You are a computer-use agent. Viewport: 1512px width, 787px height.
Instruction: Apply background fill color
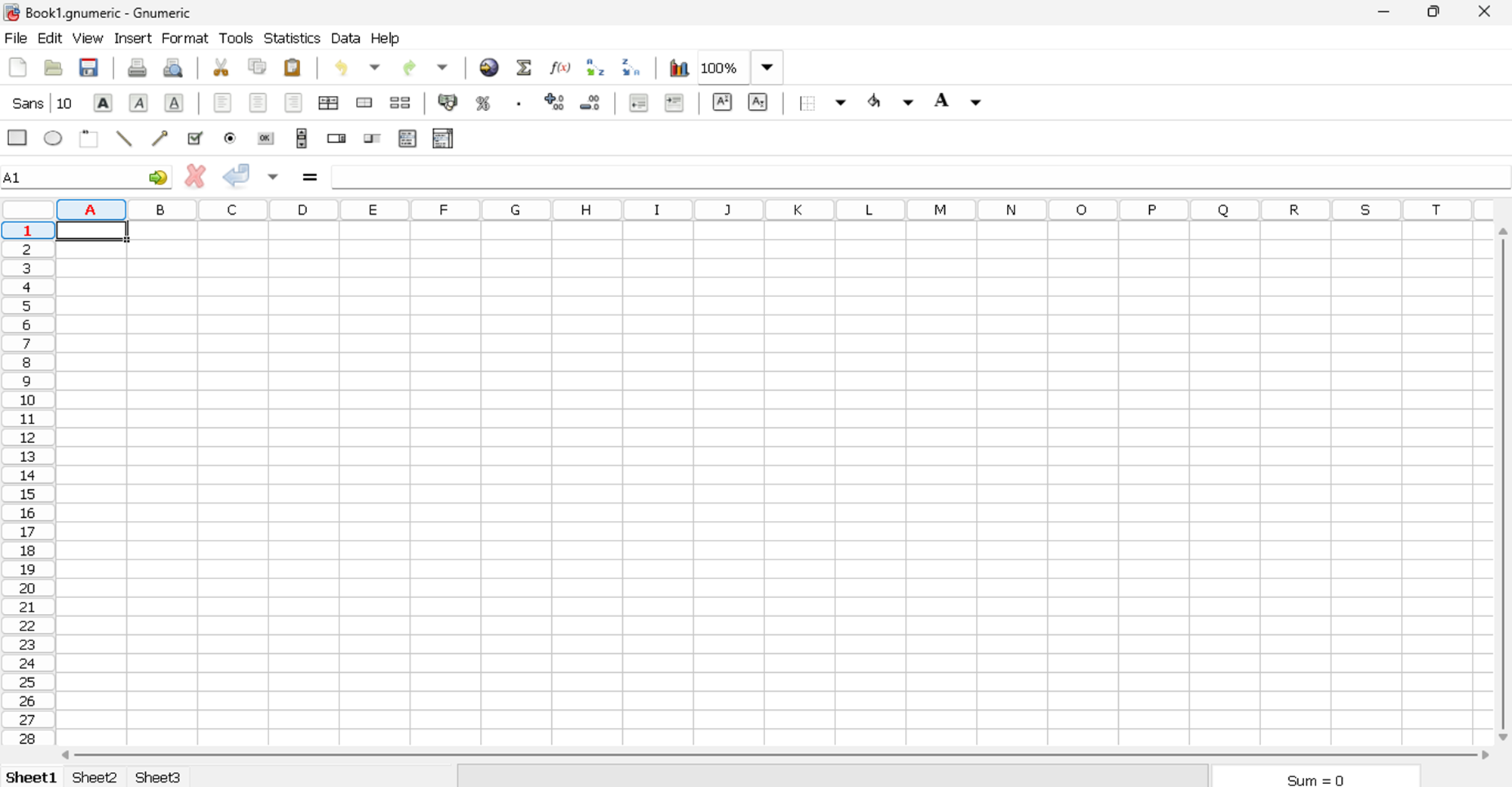click(874, 101)
